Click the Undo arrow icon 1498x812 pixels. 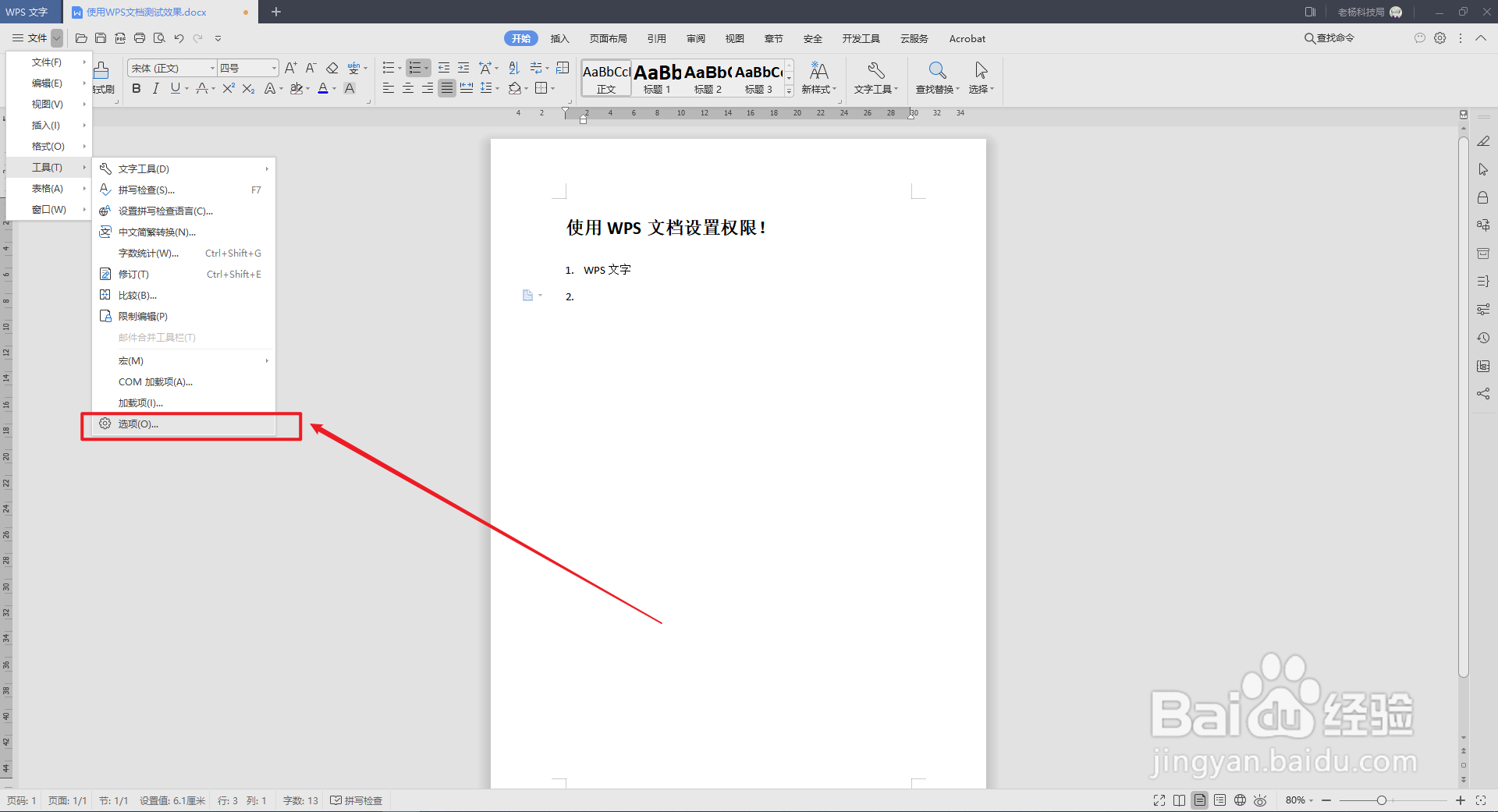point(179,38)
